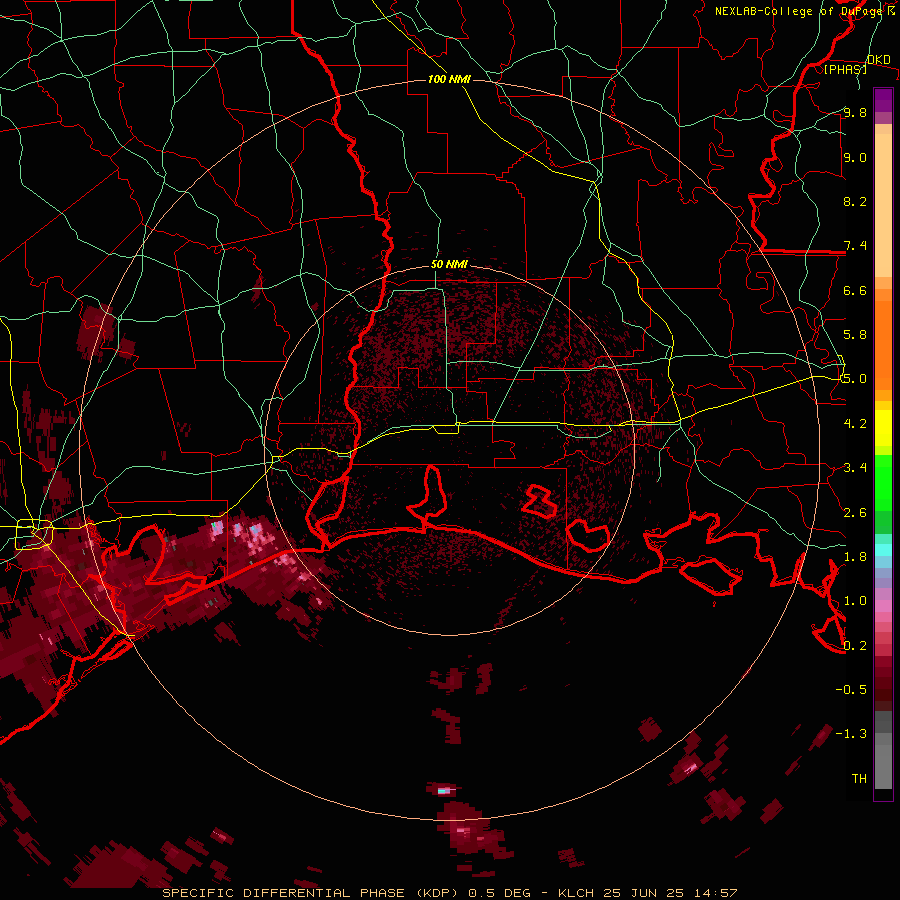Viewport: 900px width, 900px height.
Task: Click the pink segment of the color bar
Action: tap(883, 606)
